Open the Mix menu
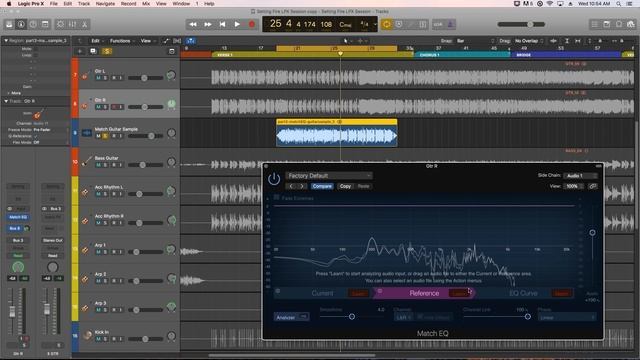The width and height of the screenshot is (640, 360). [x=146, y=4]
